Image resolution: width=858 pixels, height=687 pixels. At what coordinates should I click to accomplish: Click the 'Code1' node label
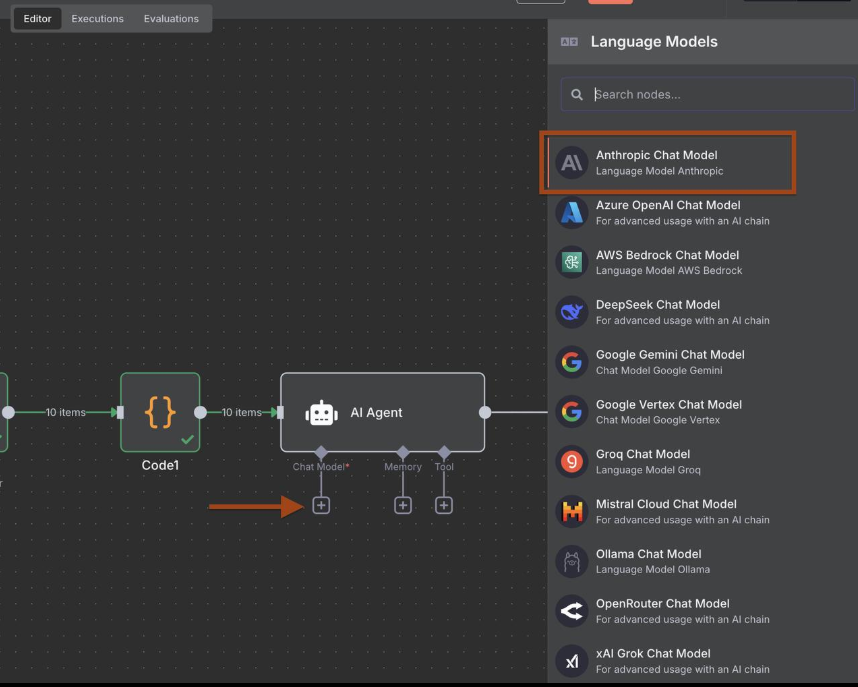(160, 465)
